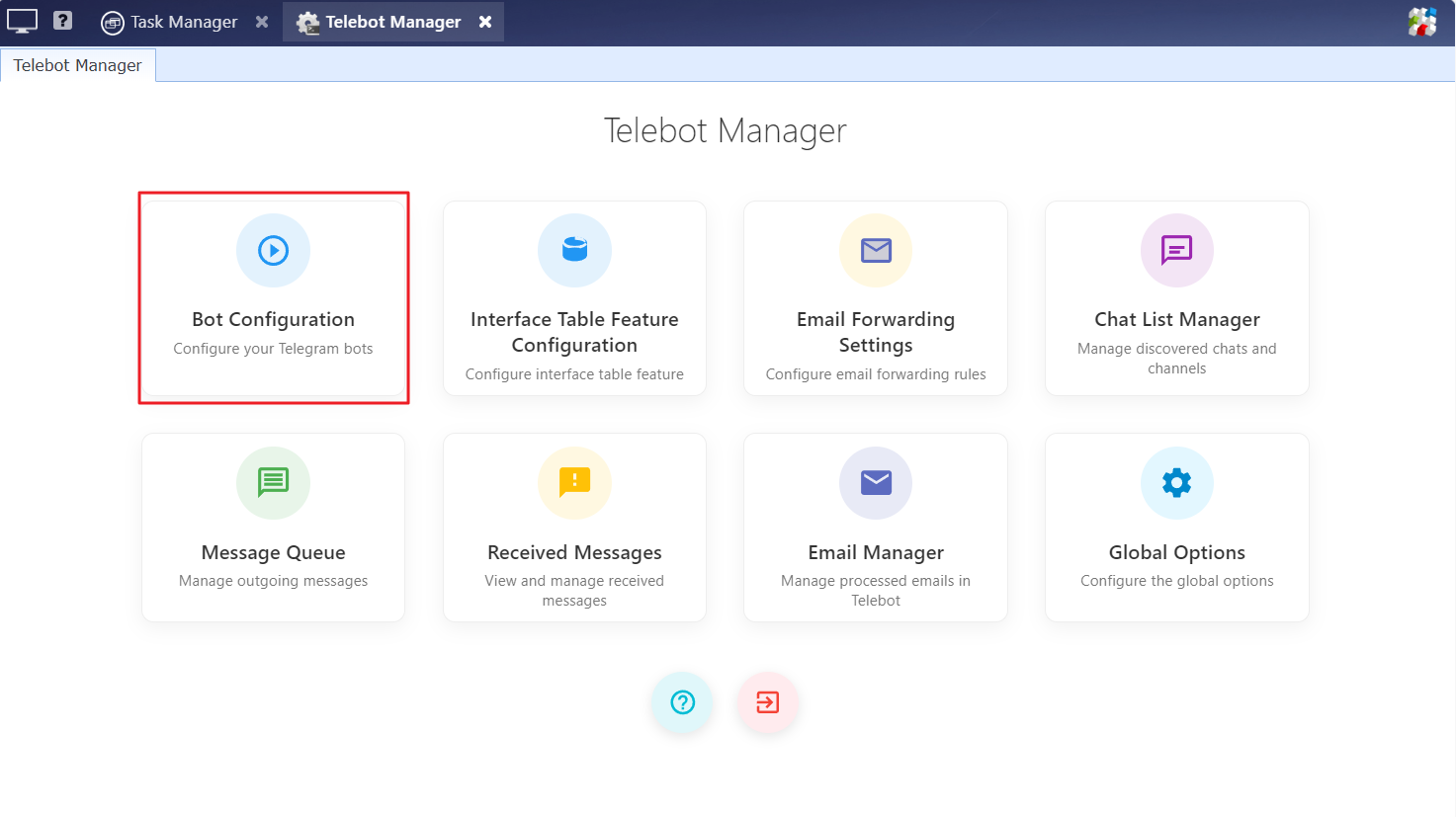The height and width of the screenshot is (817, 1456).
Task: Click 'Manage processed emails in Telebot' text
Action: (x=876, y=591)
